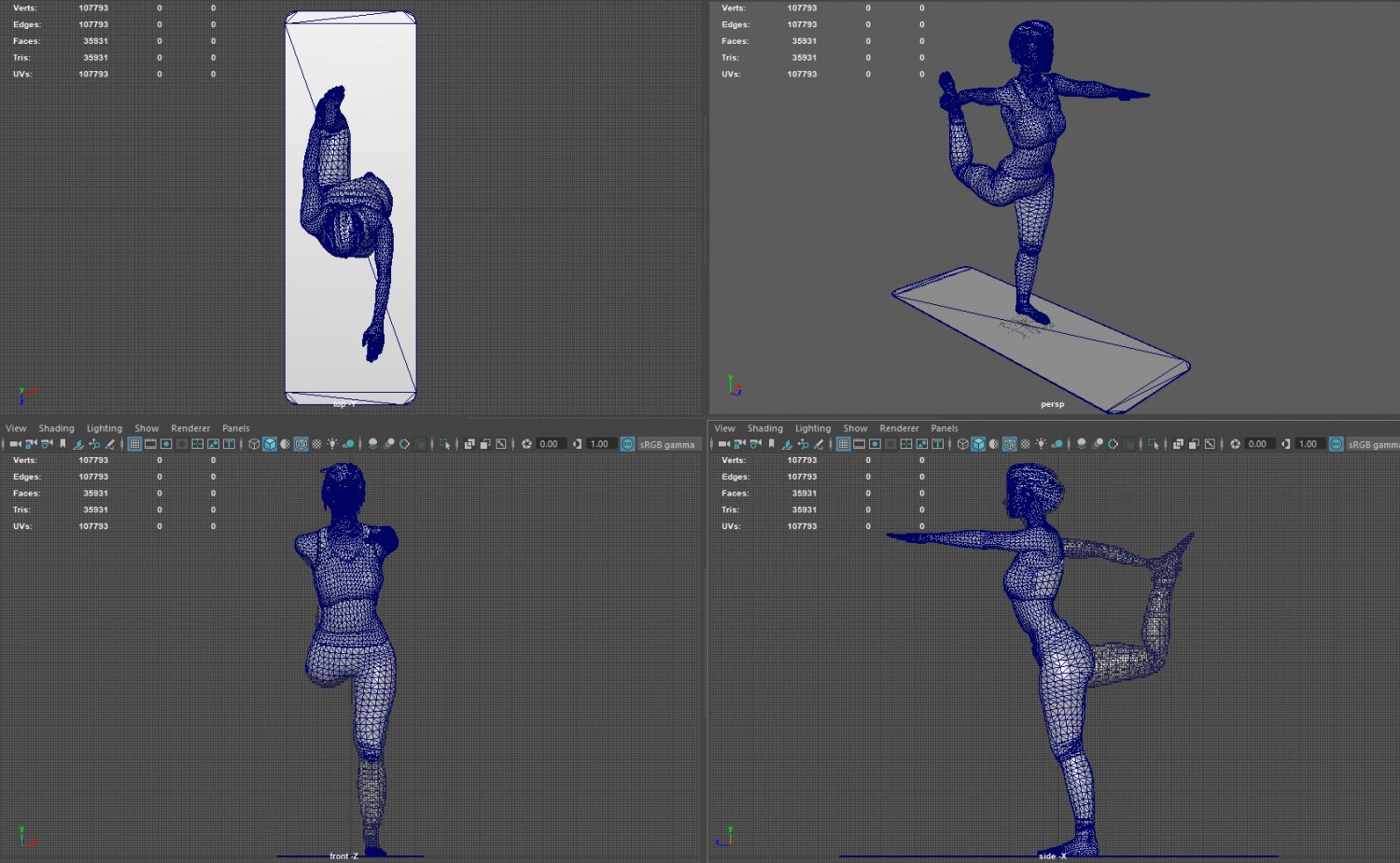Click exposure icon beside 0.00 in front panel
The image size is (1400, 863).
tap(526, 444)
